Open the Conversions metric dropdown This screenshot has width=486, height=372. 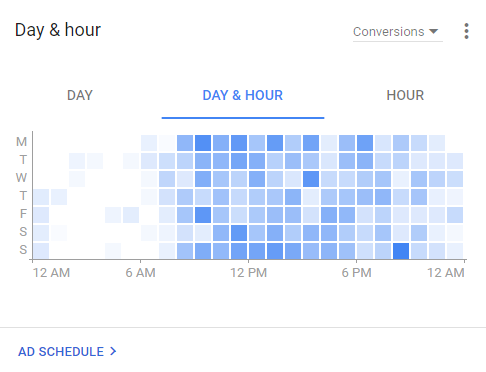398,32
